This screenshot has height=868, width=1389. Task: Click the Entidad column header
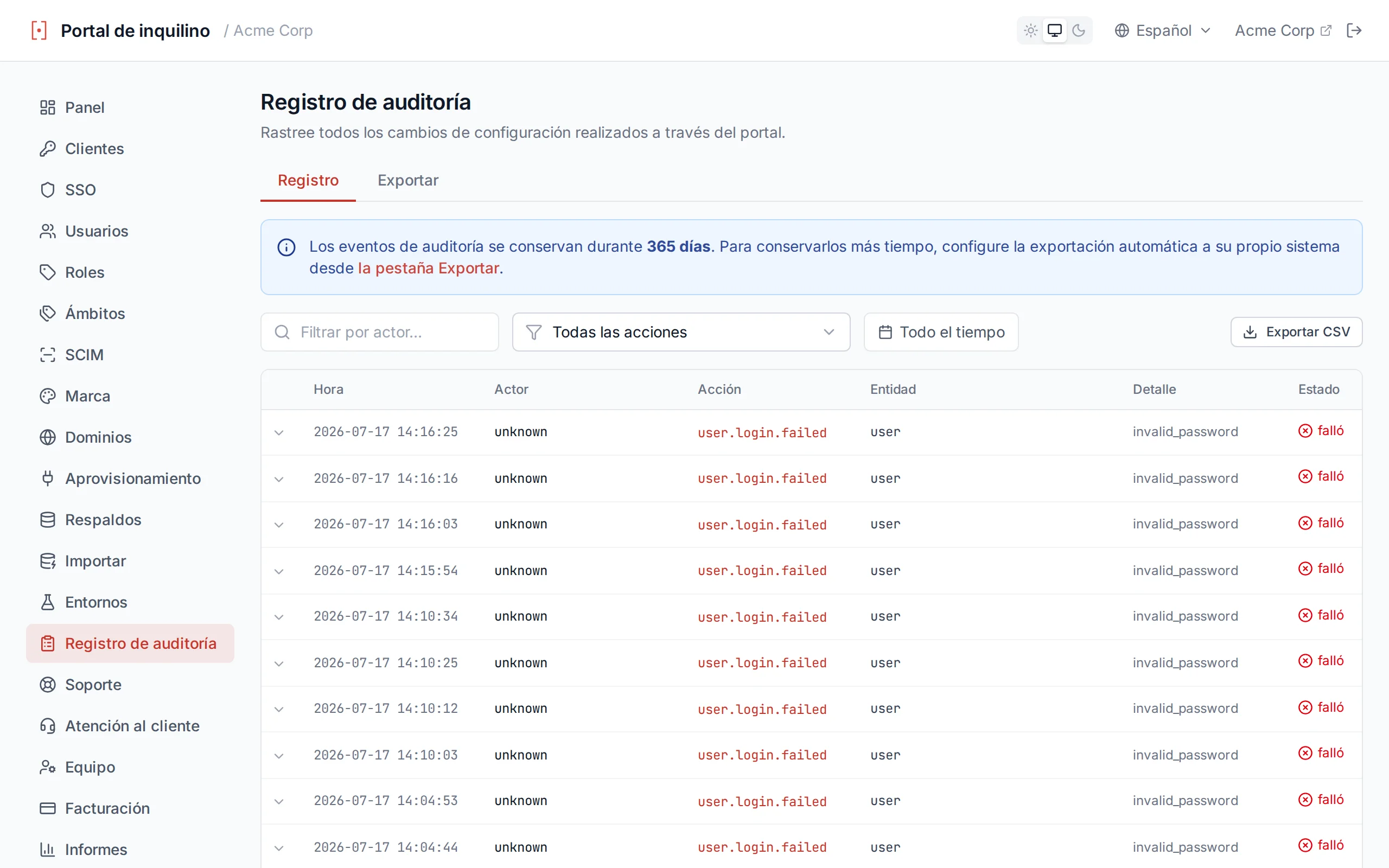[x=893, y=389]
